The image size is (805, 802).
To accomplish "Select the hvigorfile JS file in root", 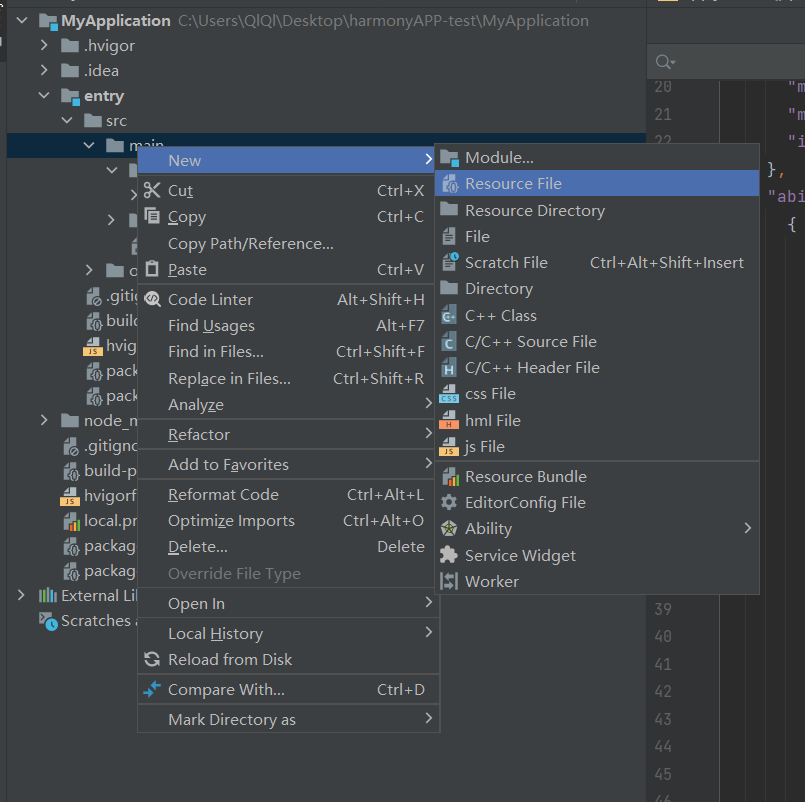I will 99,495.
